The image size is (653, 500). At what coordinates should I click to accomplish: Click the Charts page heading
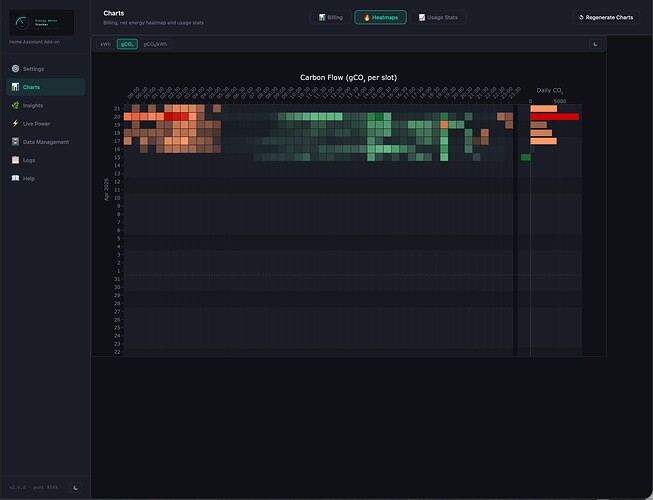click(114, 13)
